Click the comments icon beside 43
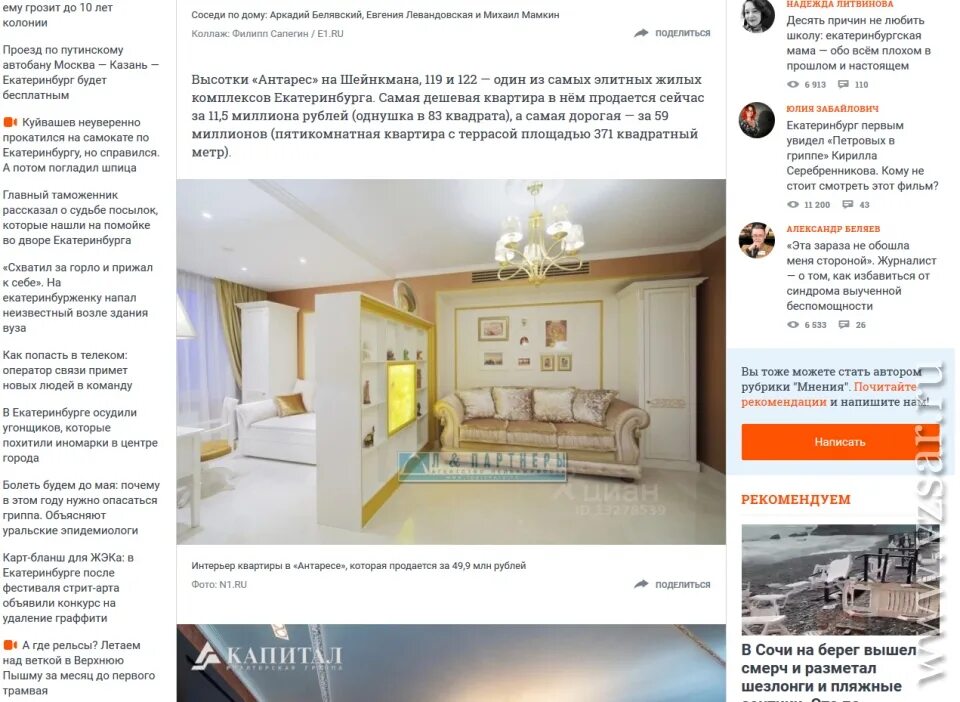This screenshot has width=960, height=702. tap(847, 204)
